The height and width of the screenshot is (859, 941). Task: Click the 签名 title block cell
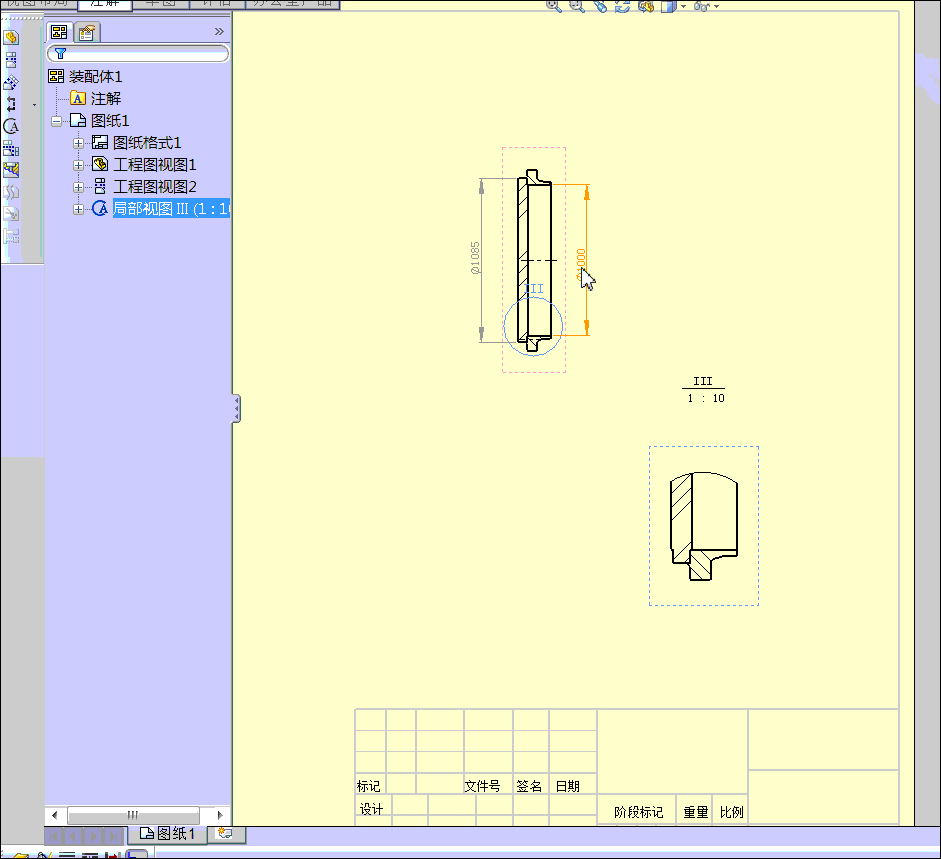click(x=529, y=786)
